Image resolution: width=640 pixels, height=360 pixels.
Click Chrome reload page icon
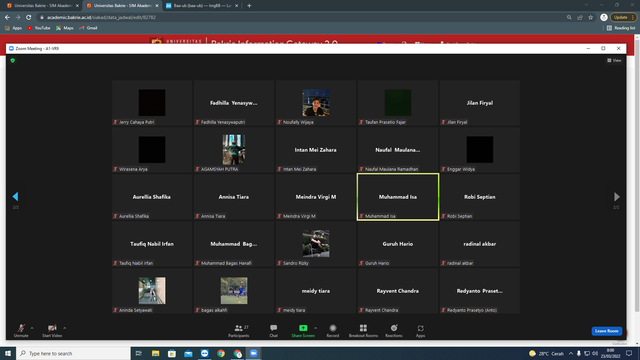[29, 18]
